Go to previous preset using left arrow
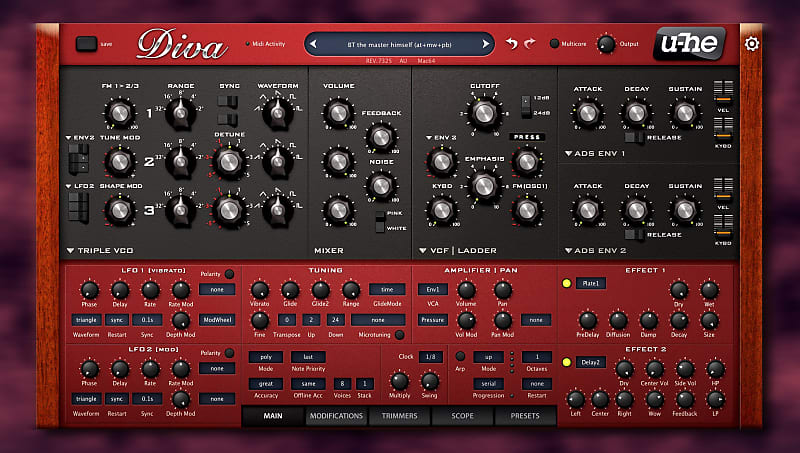 [315, 43]
